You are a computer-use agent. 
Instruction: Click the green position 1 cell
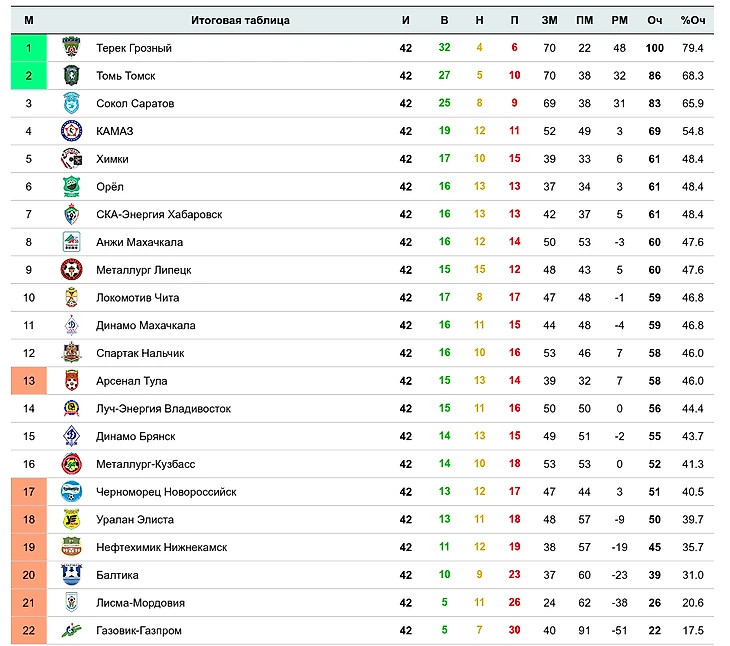click(29, 48)
